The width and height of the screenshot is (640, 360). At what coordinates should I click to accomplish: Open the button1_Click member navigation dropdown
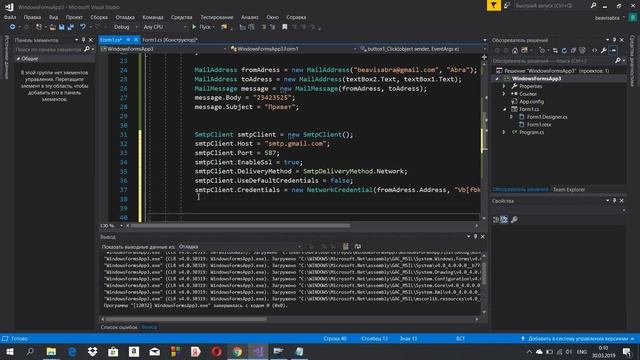point(420,49)
